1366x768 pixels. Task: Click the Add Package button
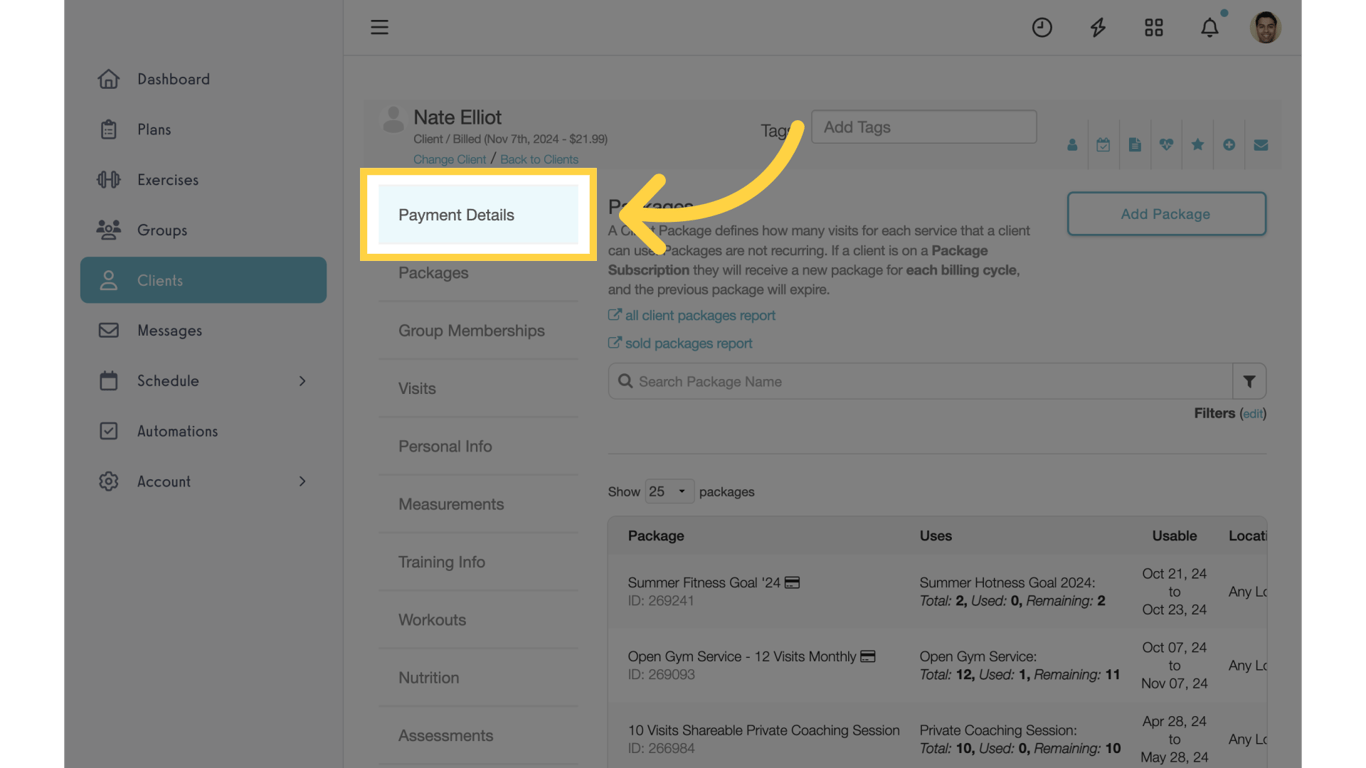coord(1166,214)
